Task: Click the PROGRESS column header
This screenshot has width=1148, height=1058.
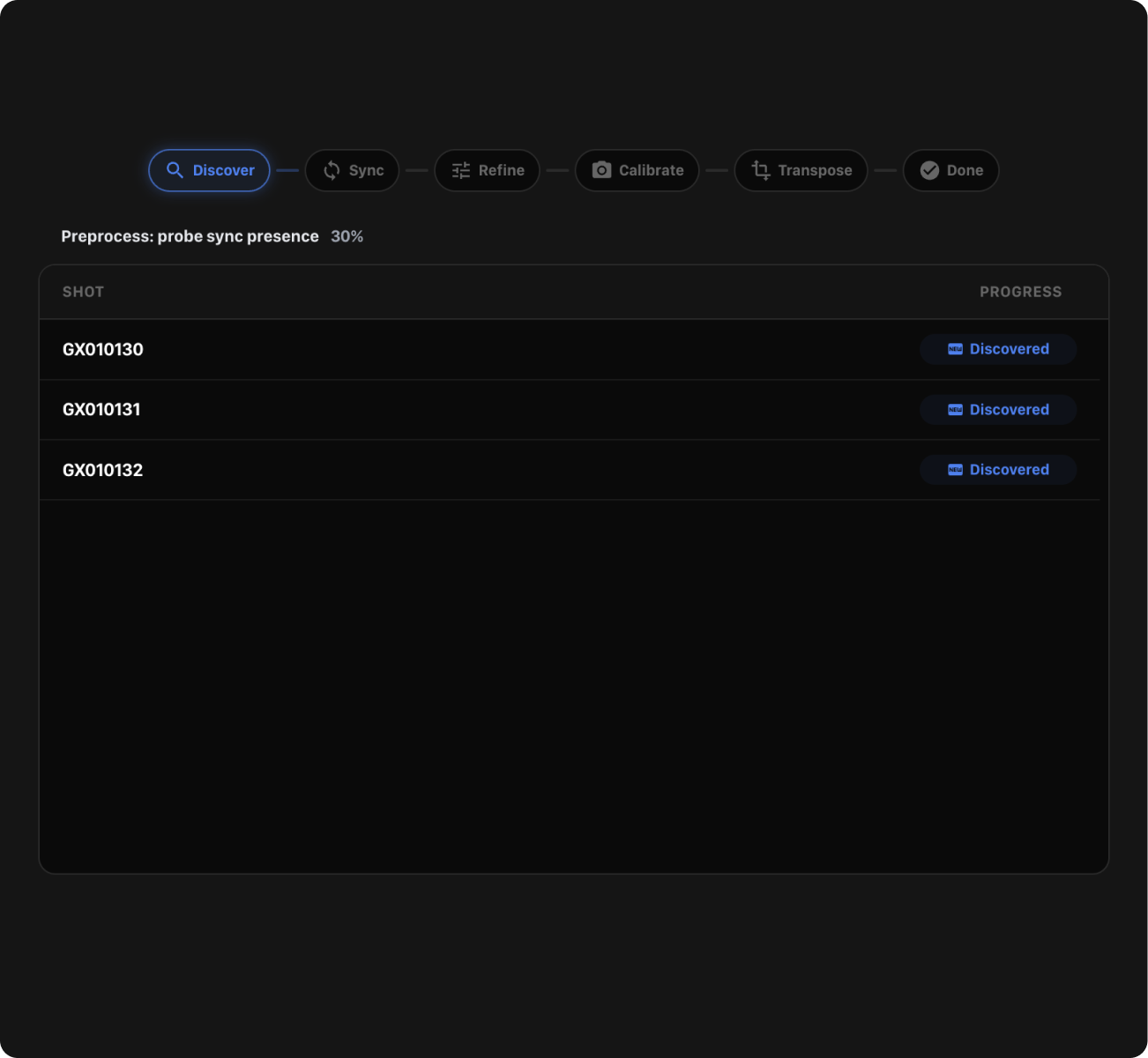Action: [1021, 292]
